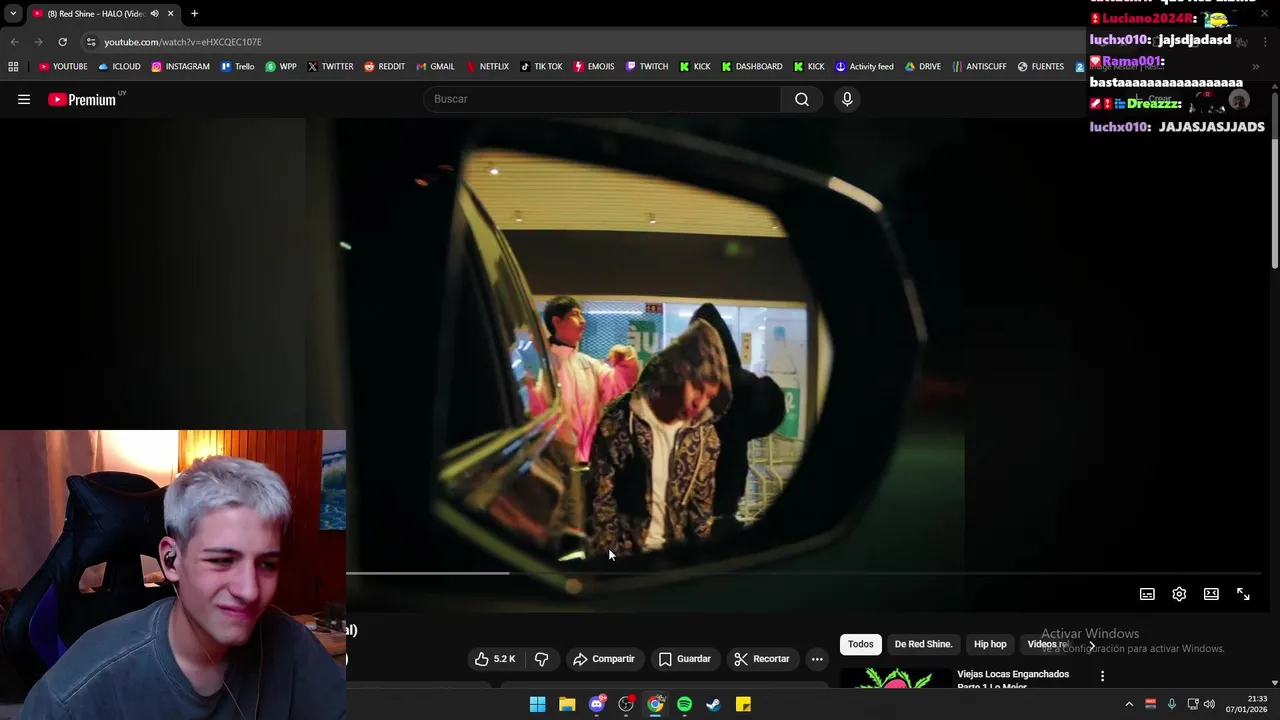Screen dimensions: 1280x720
Task: Go back to the previous page
Action: [14, 42]
